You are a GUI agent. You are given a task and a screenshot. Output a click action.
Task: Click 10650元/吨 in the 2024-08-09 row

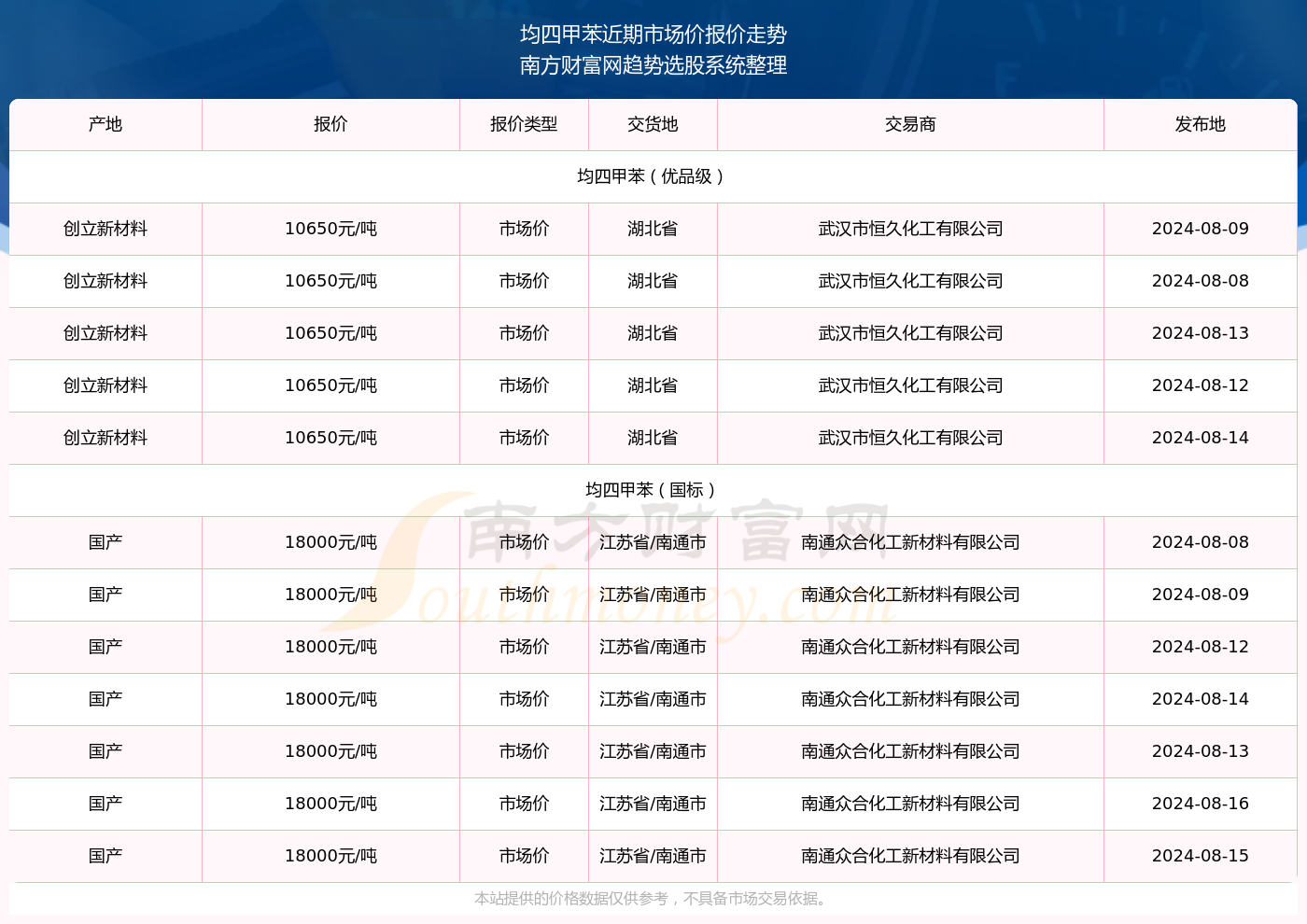pyautogui.click(x=330, y=229)
